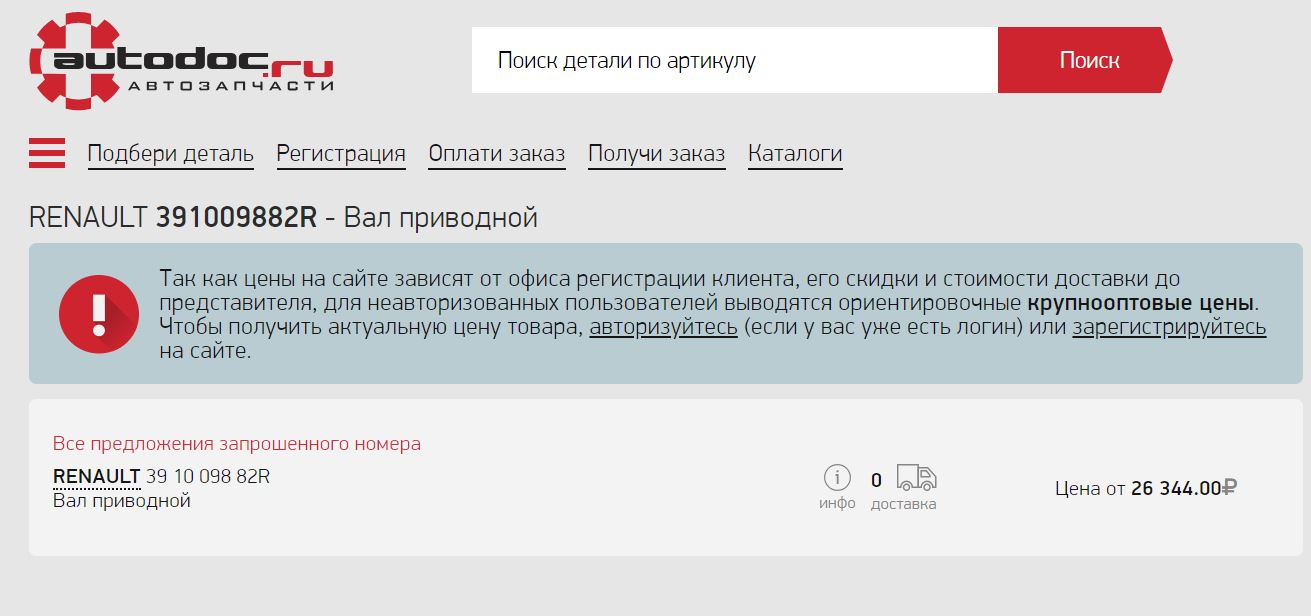The image size is (1311, 616).
Task: Open the Получи заказ menu link
Action: 657,154
